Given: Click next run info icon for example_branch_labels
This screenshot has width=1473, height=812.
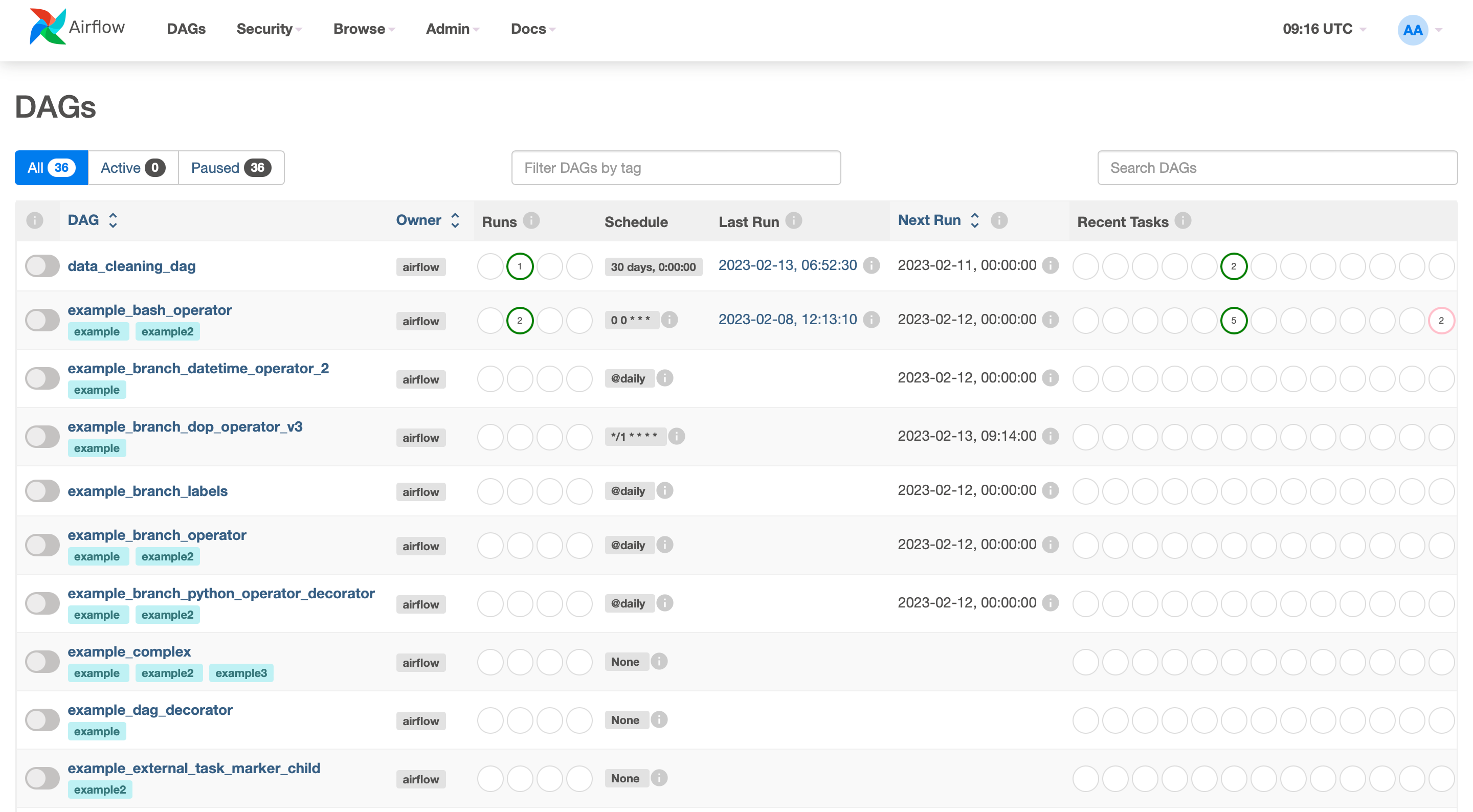Looking at the screenshot, I should click(1051, 491).
